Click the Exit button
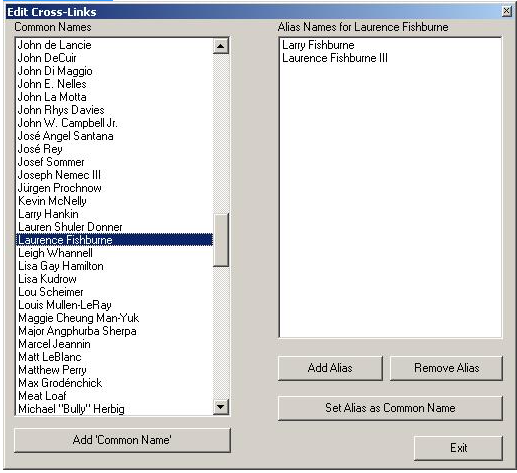The height and width of the screenshot is (473, 517). (x=459, y=448)
